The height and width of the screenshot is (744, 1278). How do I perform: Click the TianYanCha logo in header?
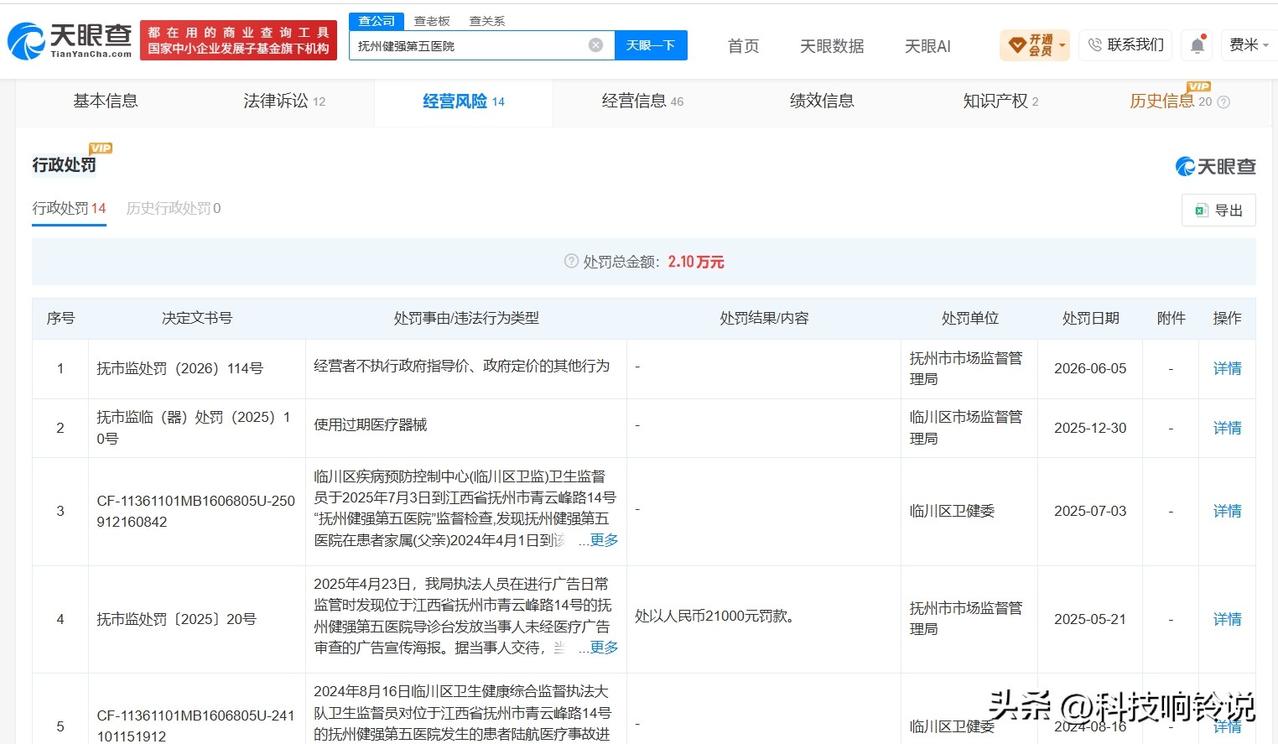[70, 40]
